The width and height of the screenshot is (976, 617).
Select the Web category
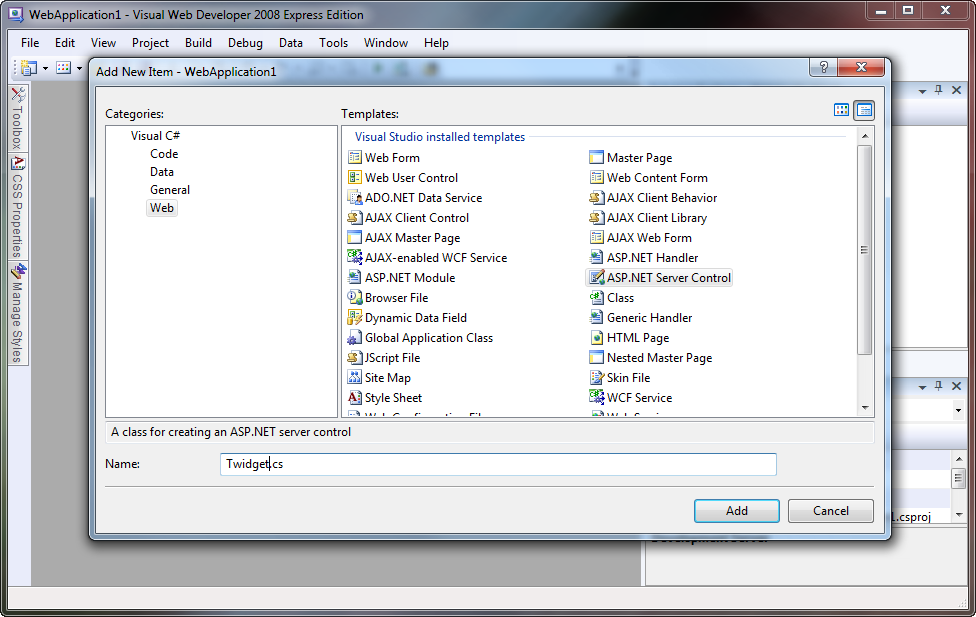tap(162, 208)
